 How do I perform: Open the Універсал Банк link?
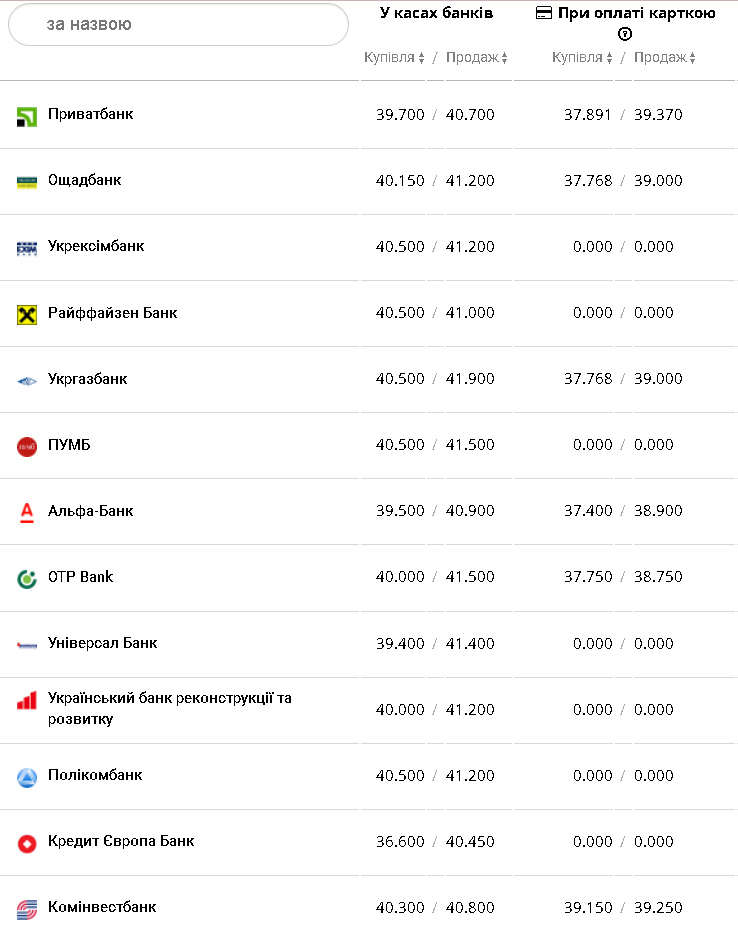[x=102, y=643]
